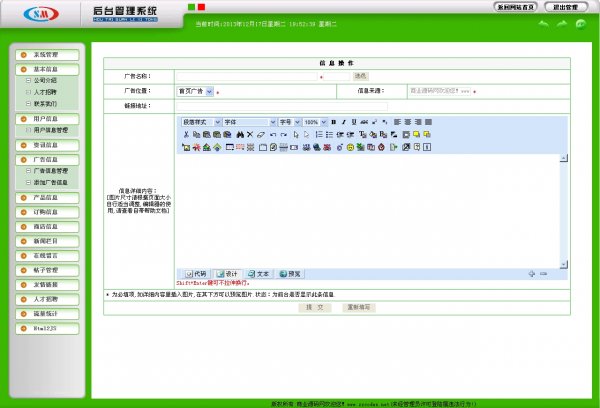This screenshot has width=600, height=408.
Task: Click the red flash-like icon in third row
Action: pos(197,147)
